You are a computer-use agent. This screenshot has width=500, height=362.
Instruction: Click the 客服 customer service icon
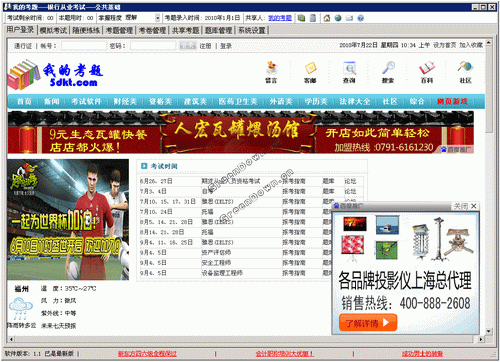(310, 68)
